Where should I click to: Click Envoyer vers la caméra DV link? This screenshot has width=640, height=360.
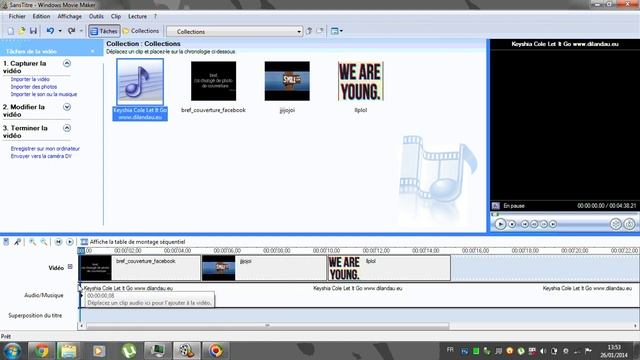[41, 156]
